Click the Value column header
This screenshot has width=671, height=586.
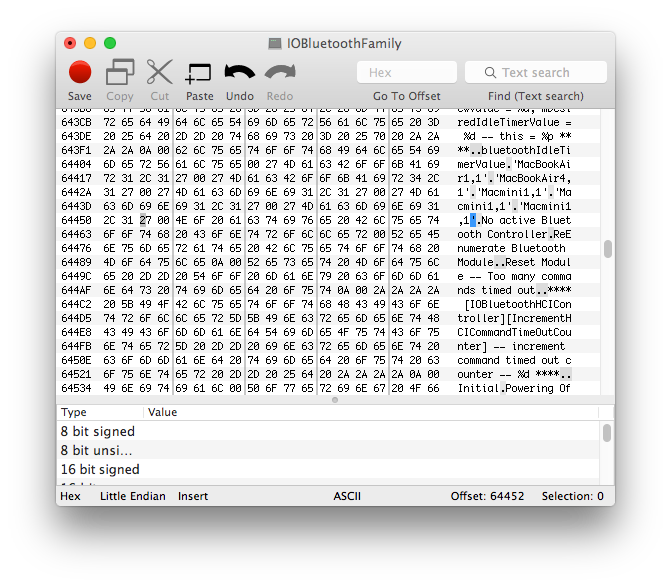pos(371,412)
